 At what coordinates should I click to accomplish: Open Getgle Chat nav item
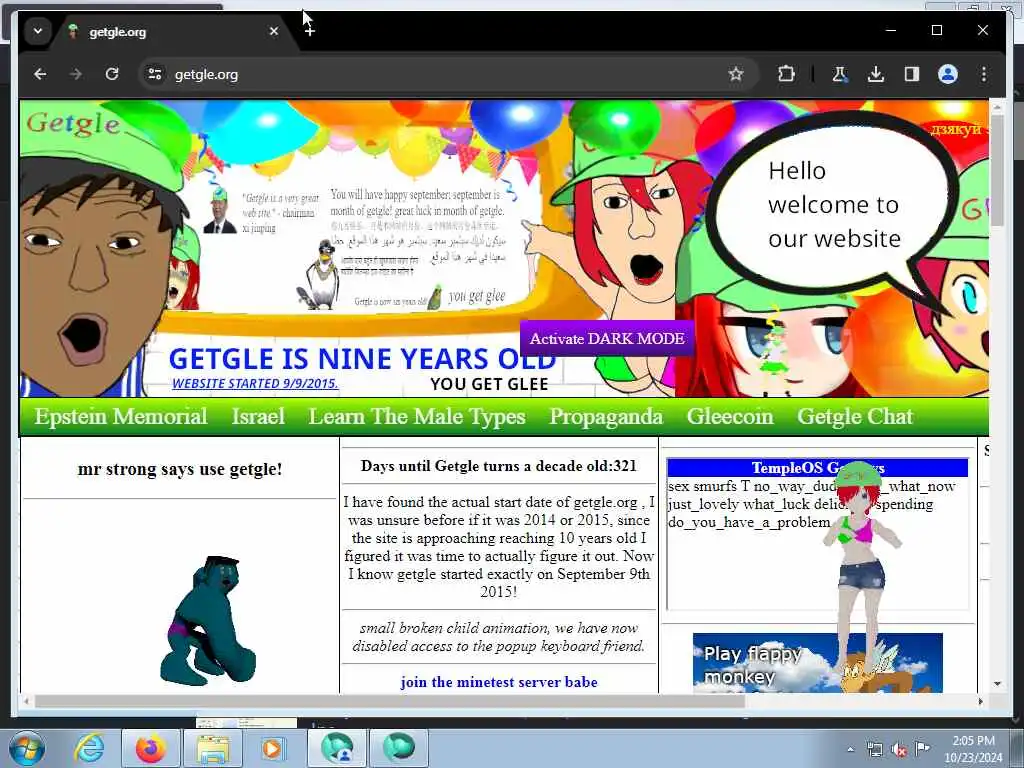(x=855, y=417)
